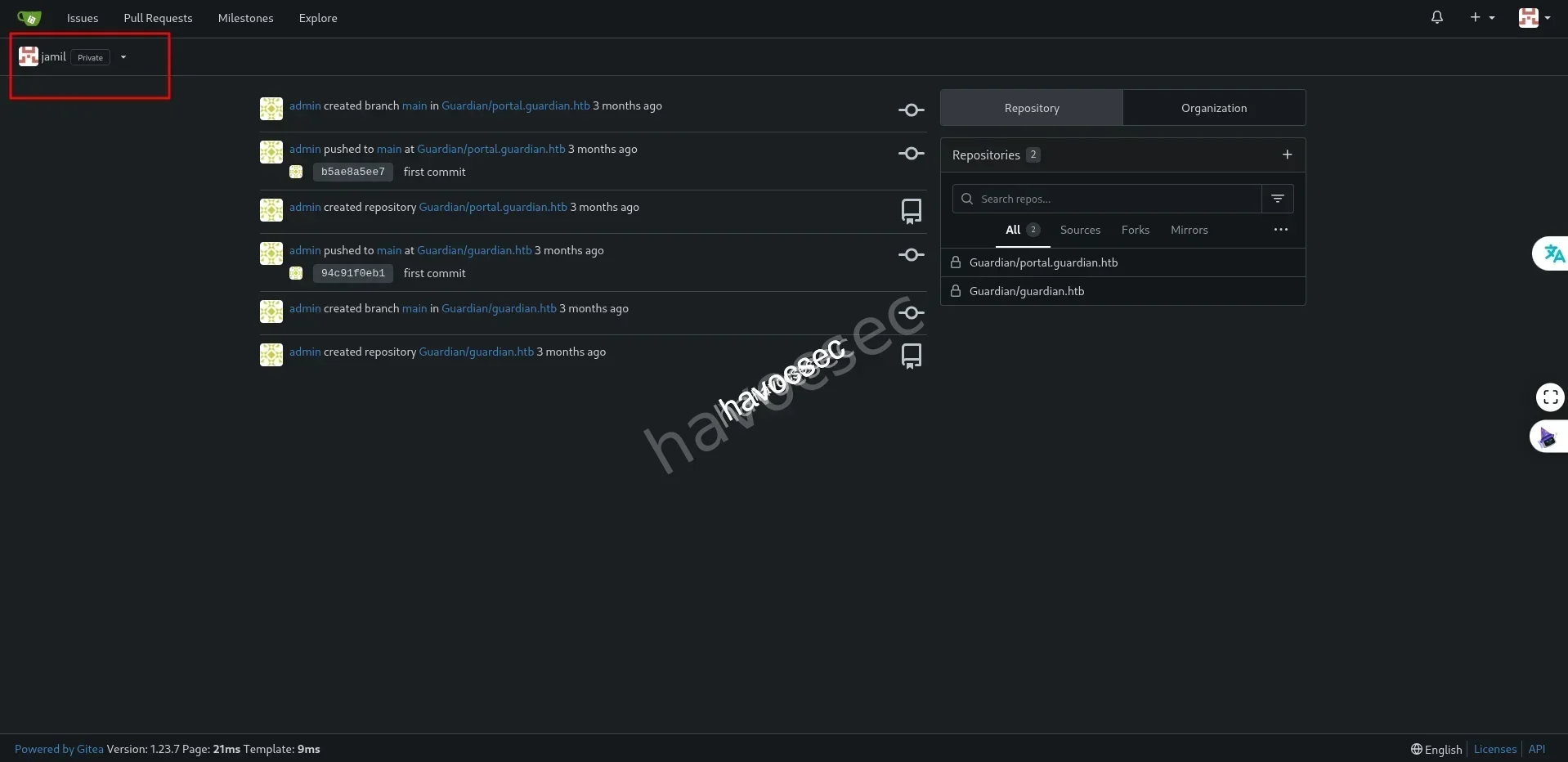This screenshot has height=762, width=1568.
Task: Expand the jamil dashboard context switcher
Action: [123, 57]
